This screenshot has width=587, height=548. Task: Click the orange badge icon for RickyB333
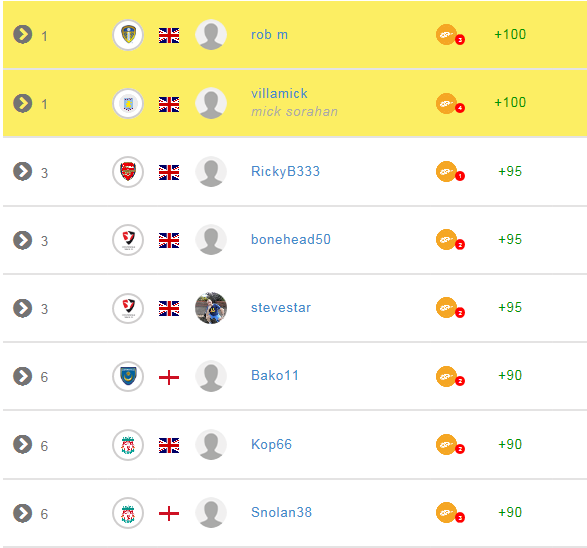(450, 172)
